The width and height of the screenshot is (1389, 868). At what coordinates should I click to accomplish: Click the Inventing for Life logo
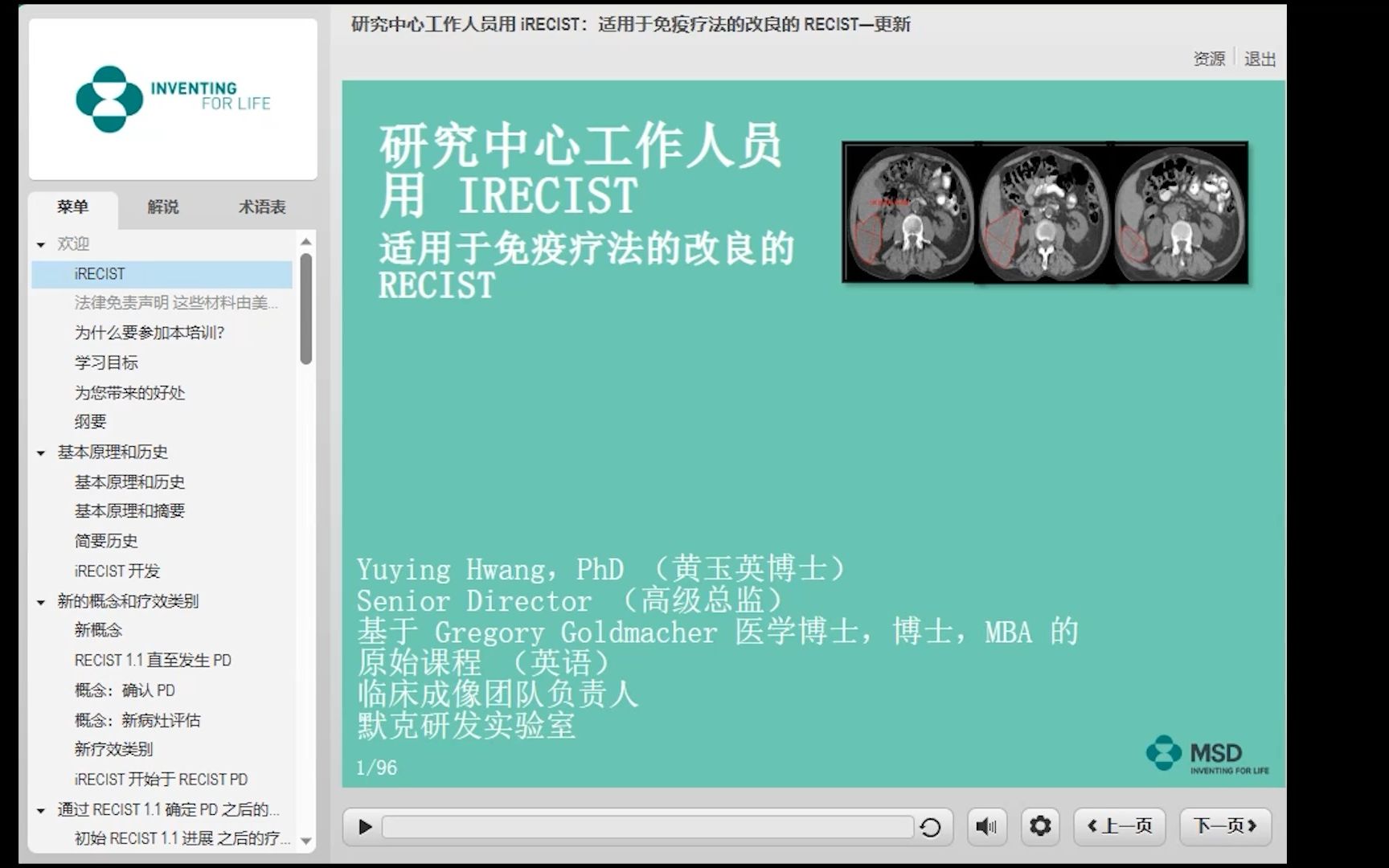point(173,98)
